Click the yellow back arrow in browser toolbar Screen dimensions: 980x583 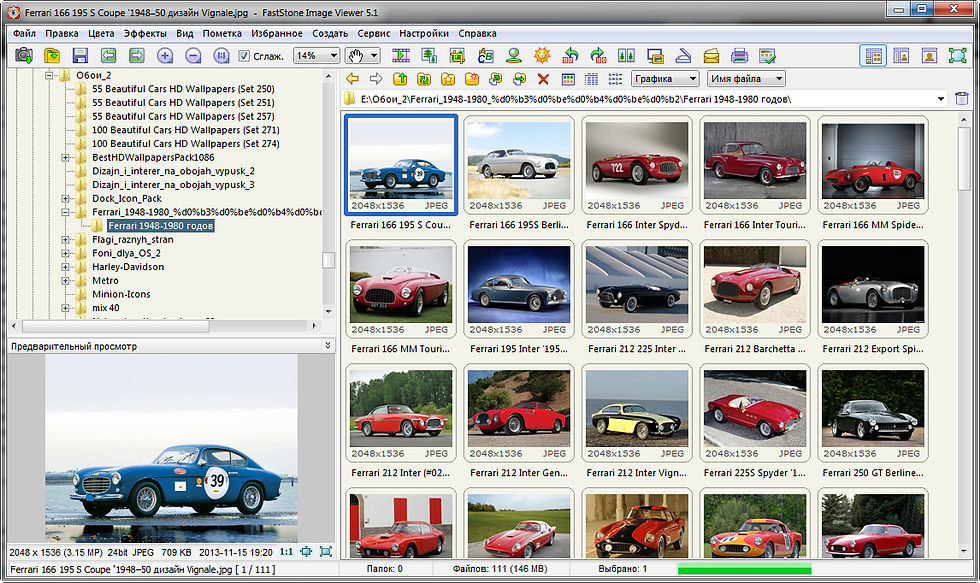point(352,79)
